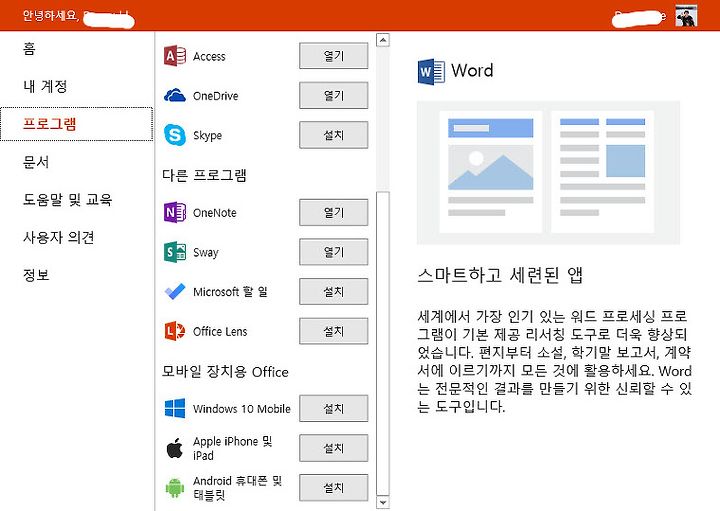
Task: Click the OneDrive cloud icon
Action: 175,95
